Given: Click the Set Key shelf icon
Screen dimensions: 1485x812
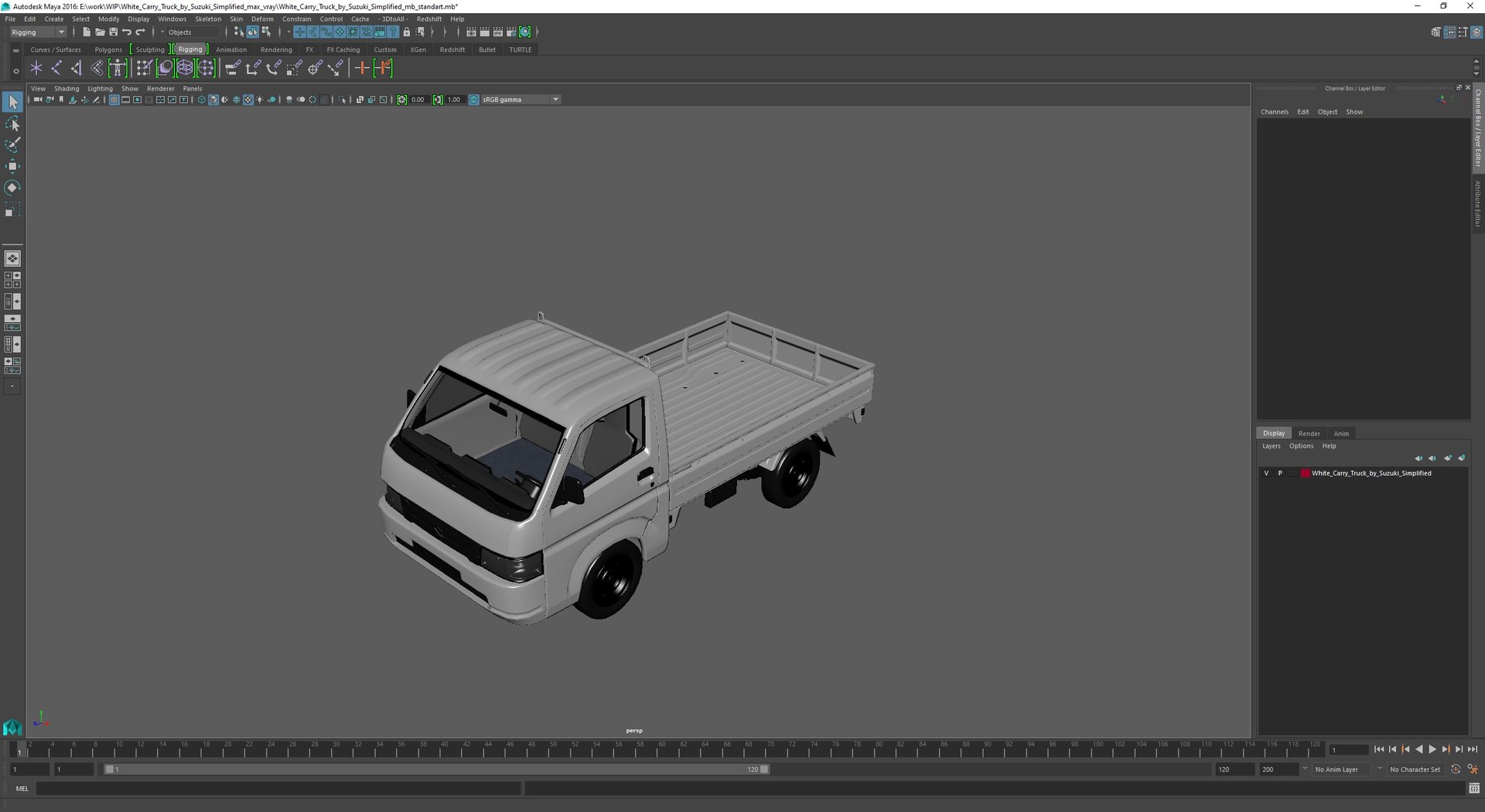Looking at the screenshot, I should click(361, 68).
